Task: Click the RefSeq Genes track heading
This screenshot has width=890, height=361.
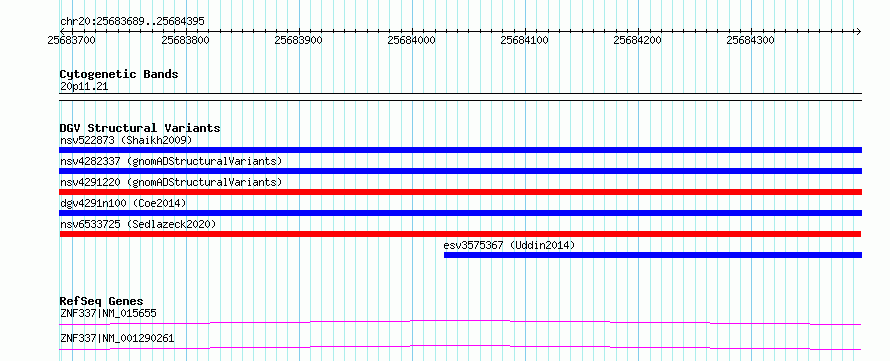Action: (x=102, y=301)
